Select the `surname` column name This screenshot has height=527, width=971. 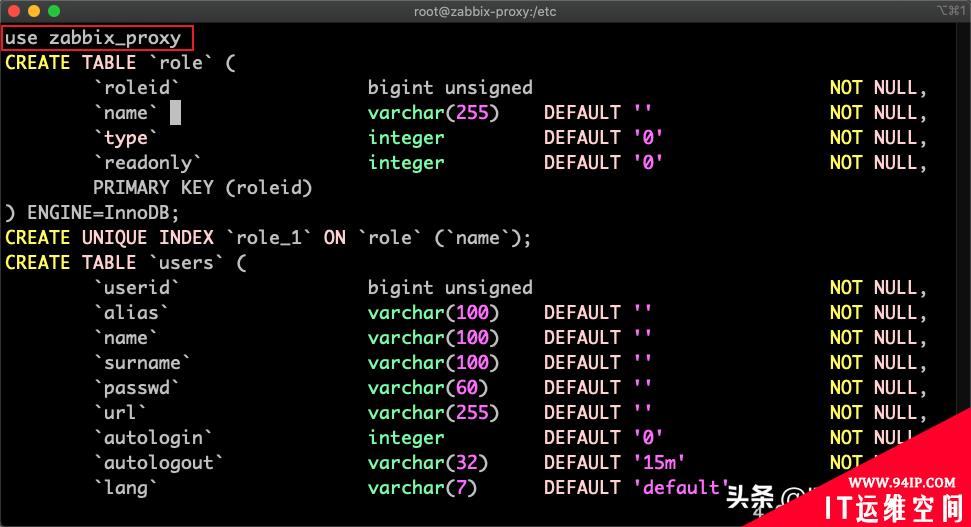click(142, 362)
